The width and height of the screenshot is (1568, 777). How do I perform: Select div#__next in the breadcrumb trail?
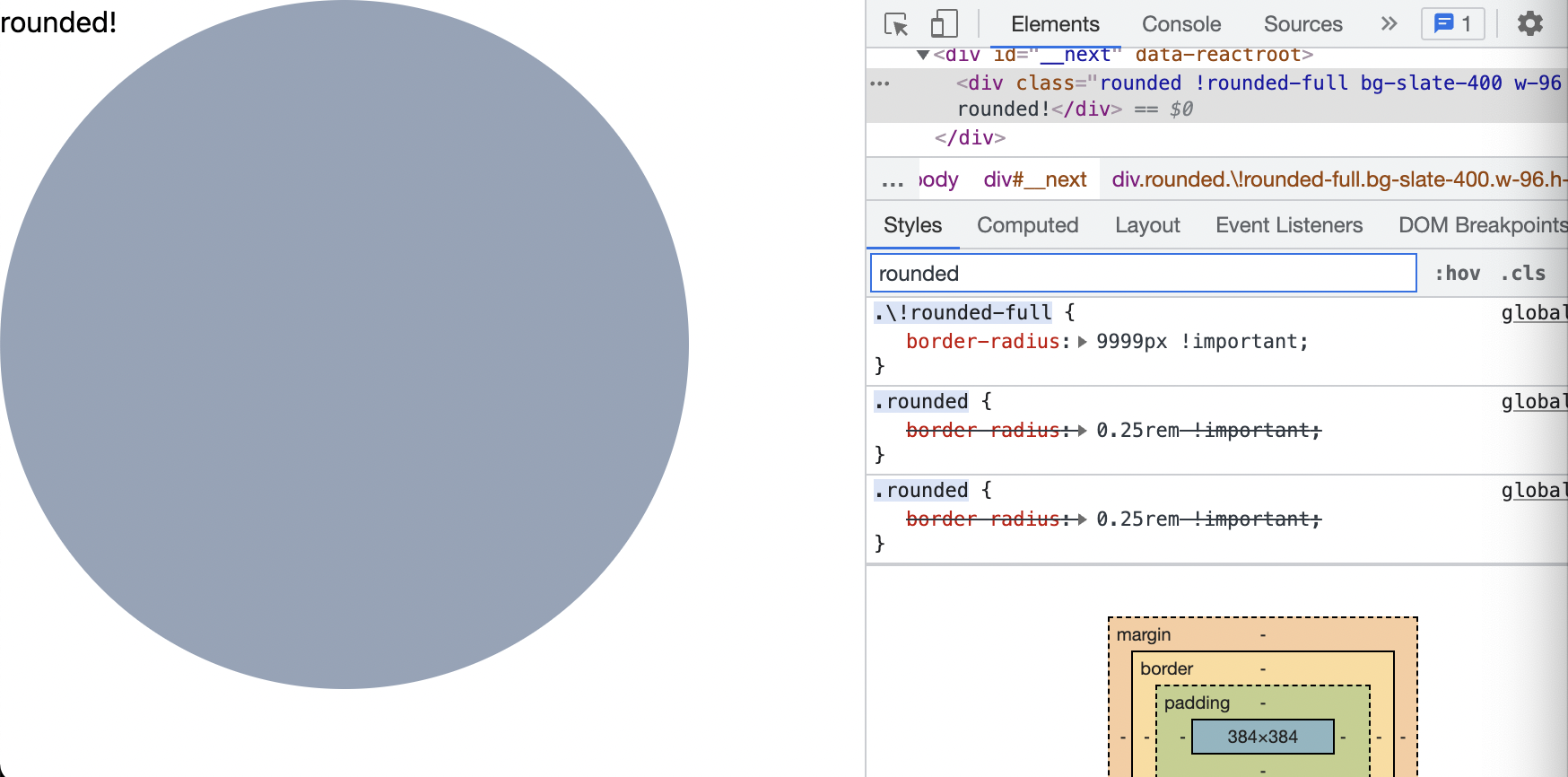pyautogui.click(x=1035, y=179)
